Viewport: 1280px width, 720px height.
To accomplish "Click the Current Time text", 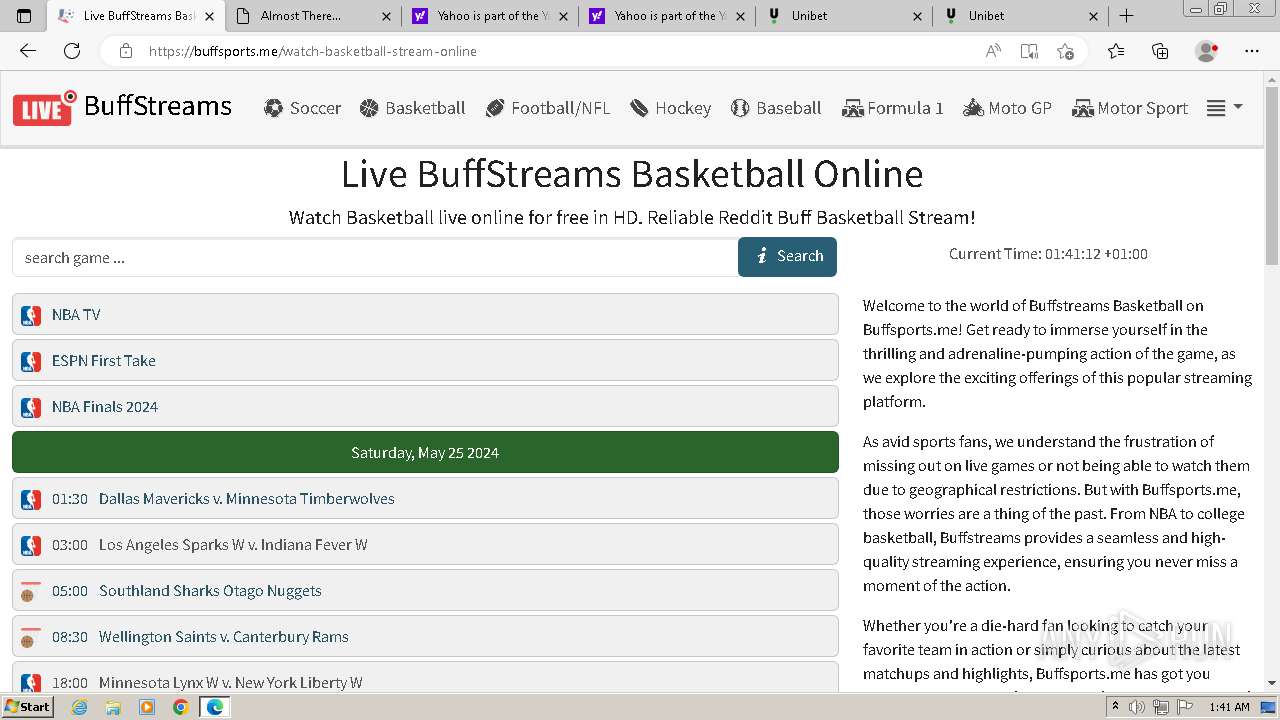I will [1048, 254].
